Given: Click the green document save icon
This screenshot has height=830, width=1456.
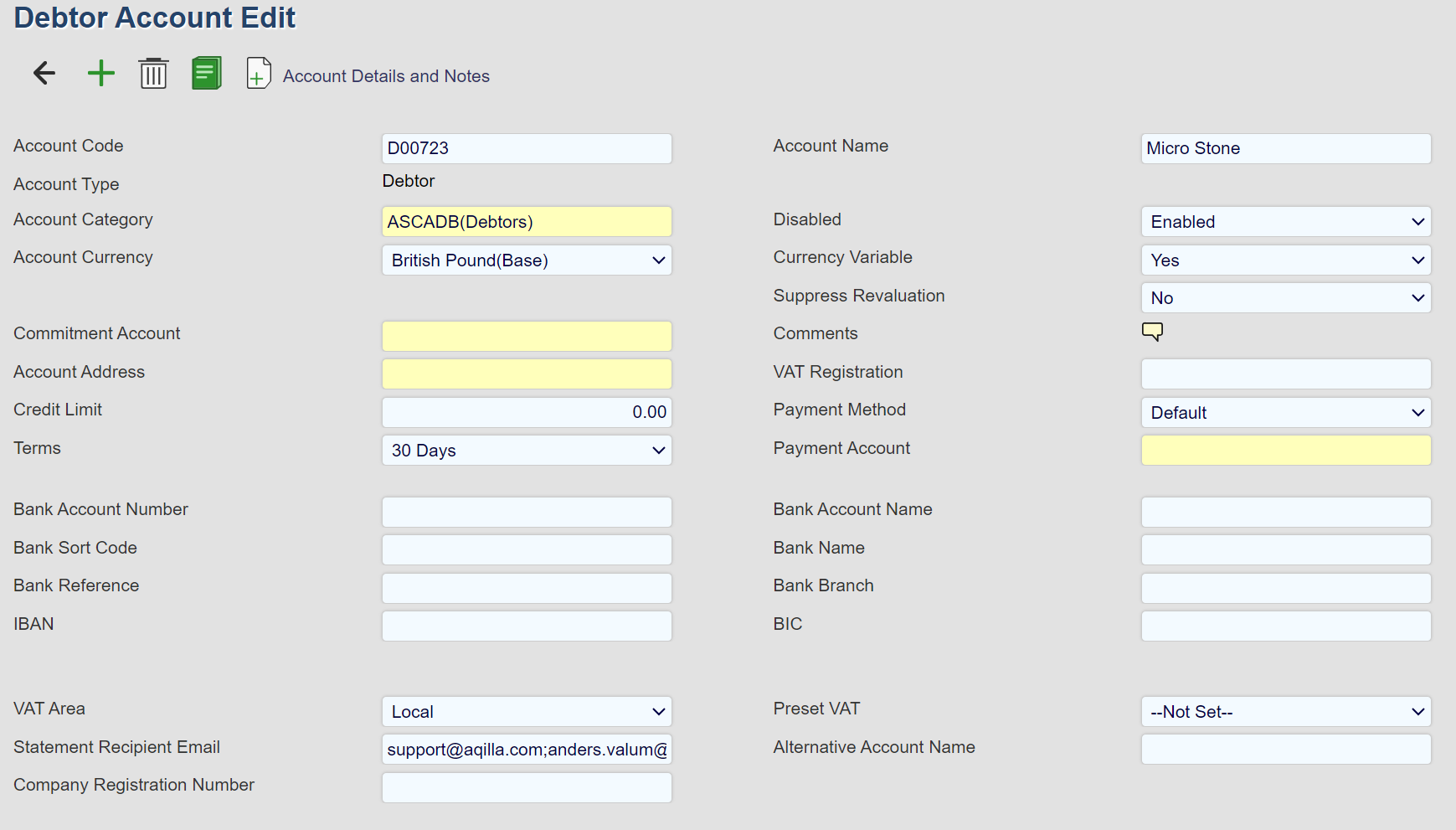Looking at the screenshot, I should (206, 74).
